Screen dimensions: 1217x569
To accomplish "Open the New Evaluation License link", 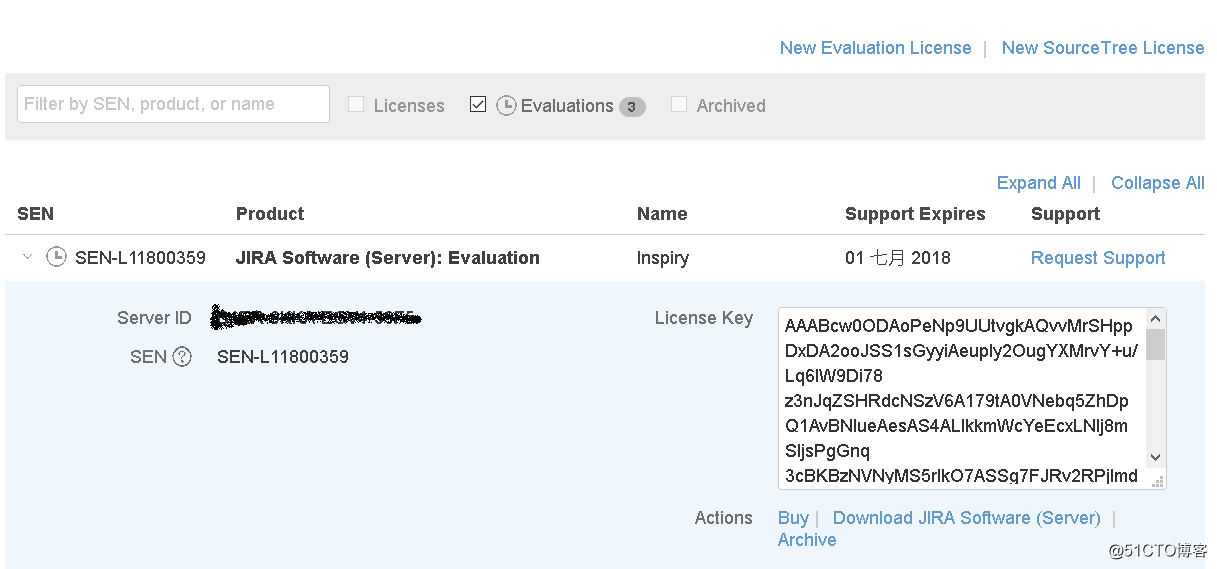I will click(x=875, y=48).
